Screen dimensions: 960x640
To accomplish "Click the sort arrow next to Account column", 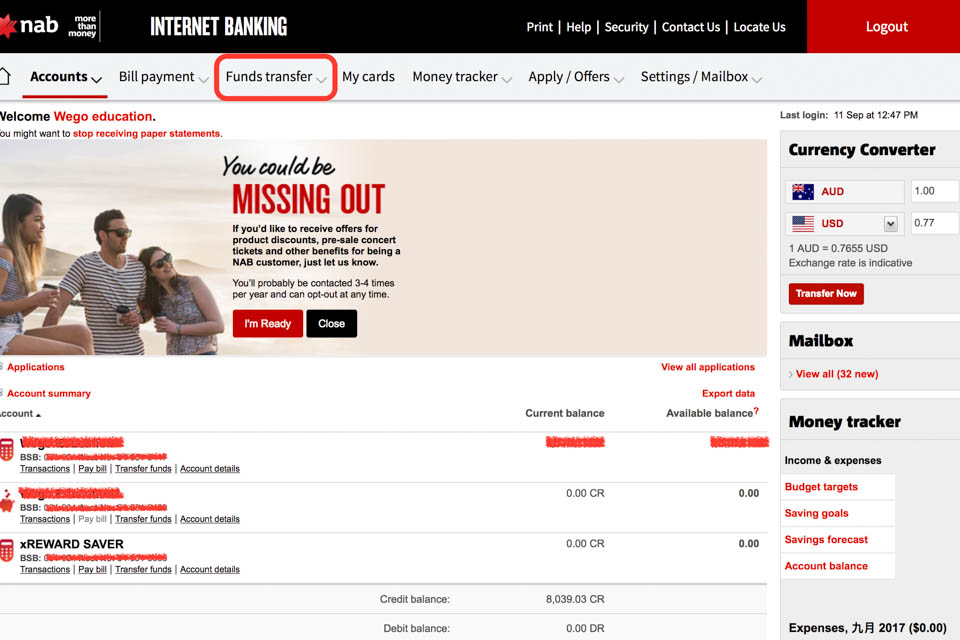I will [38, 415].
